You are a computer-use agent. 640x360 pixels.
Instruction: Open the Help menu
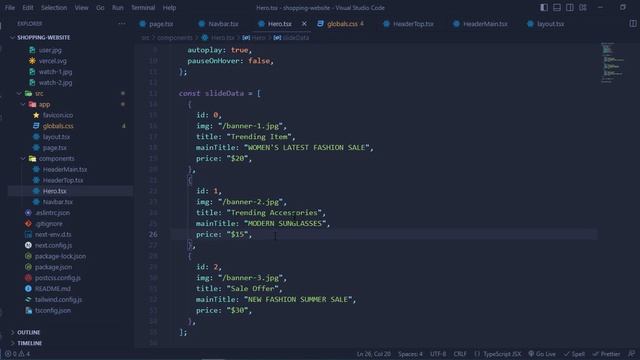(169, 8)
